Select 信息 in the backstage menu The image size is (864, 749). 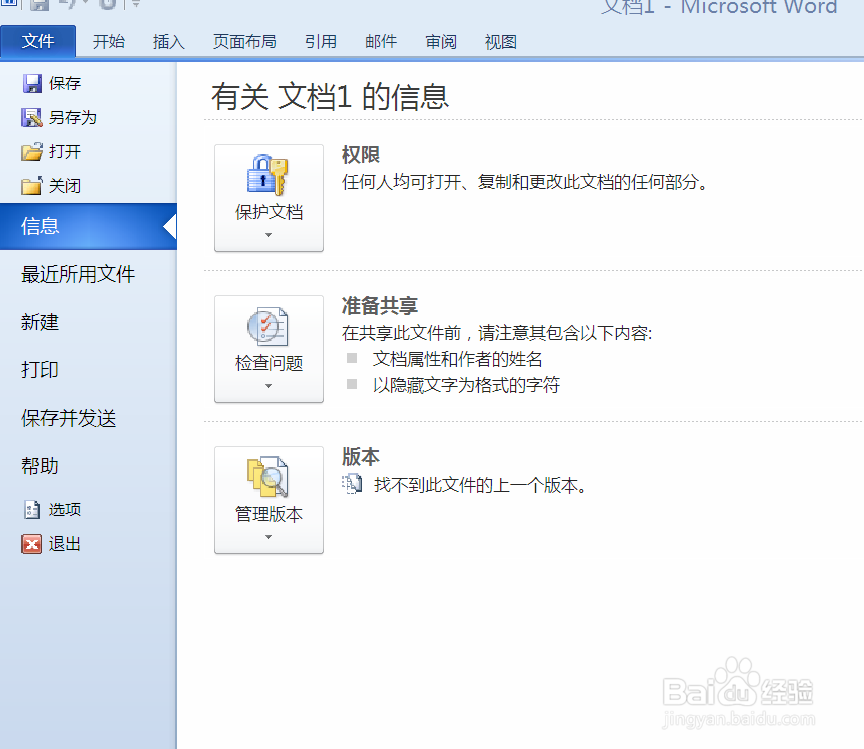click(88, 227)
